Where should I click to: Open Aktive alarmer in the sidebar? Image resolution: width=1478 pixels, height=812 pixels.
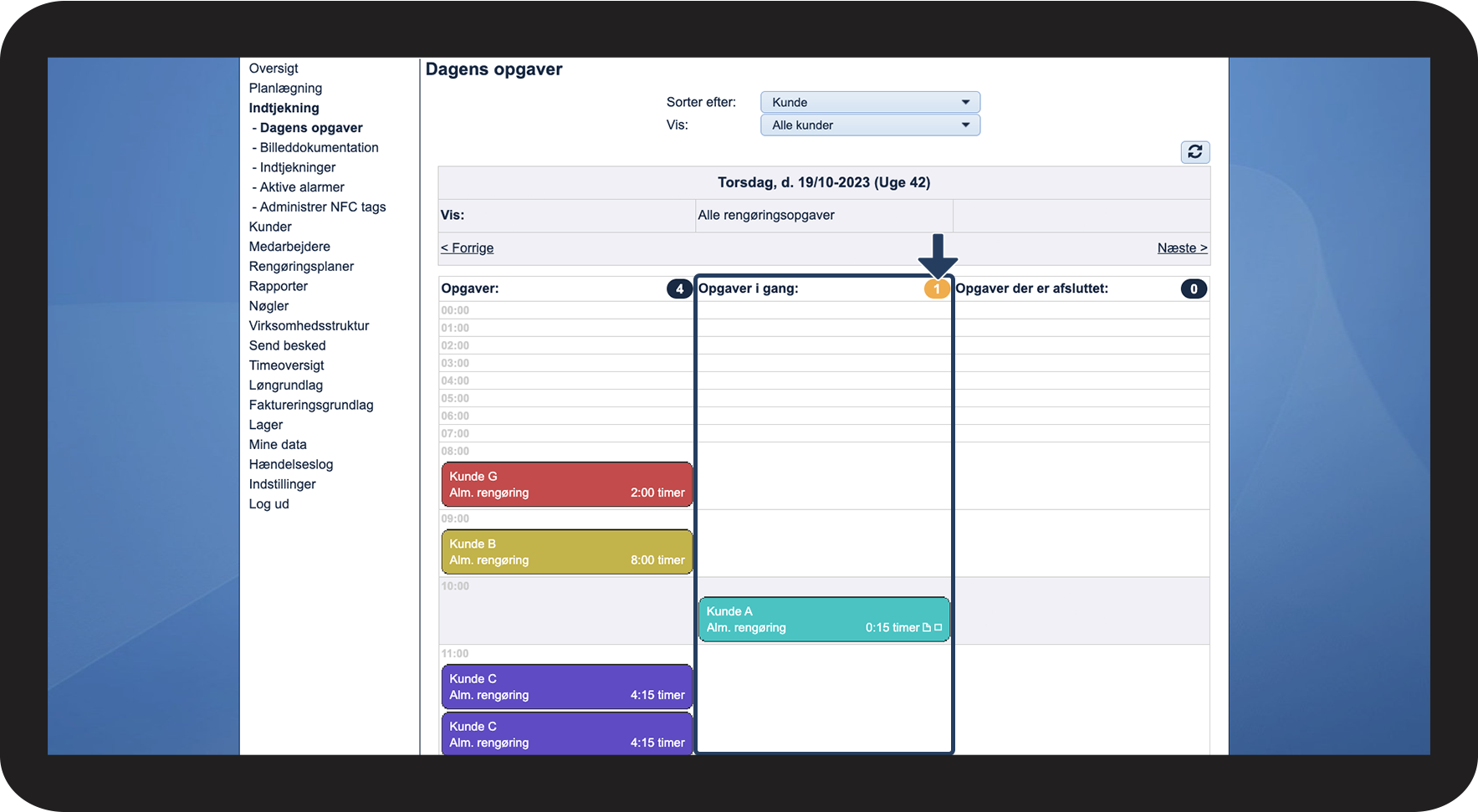[302, 187]
